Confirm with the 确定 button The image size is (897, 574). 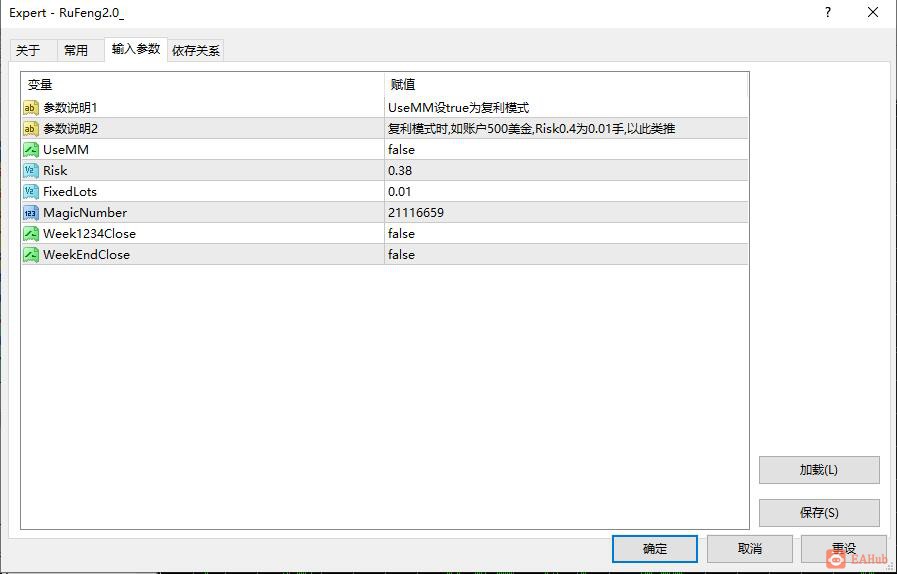click(654, 549)
